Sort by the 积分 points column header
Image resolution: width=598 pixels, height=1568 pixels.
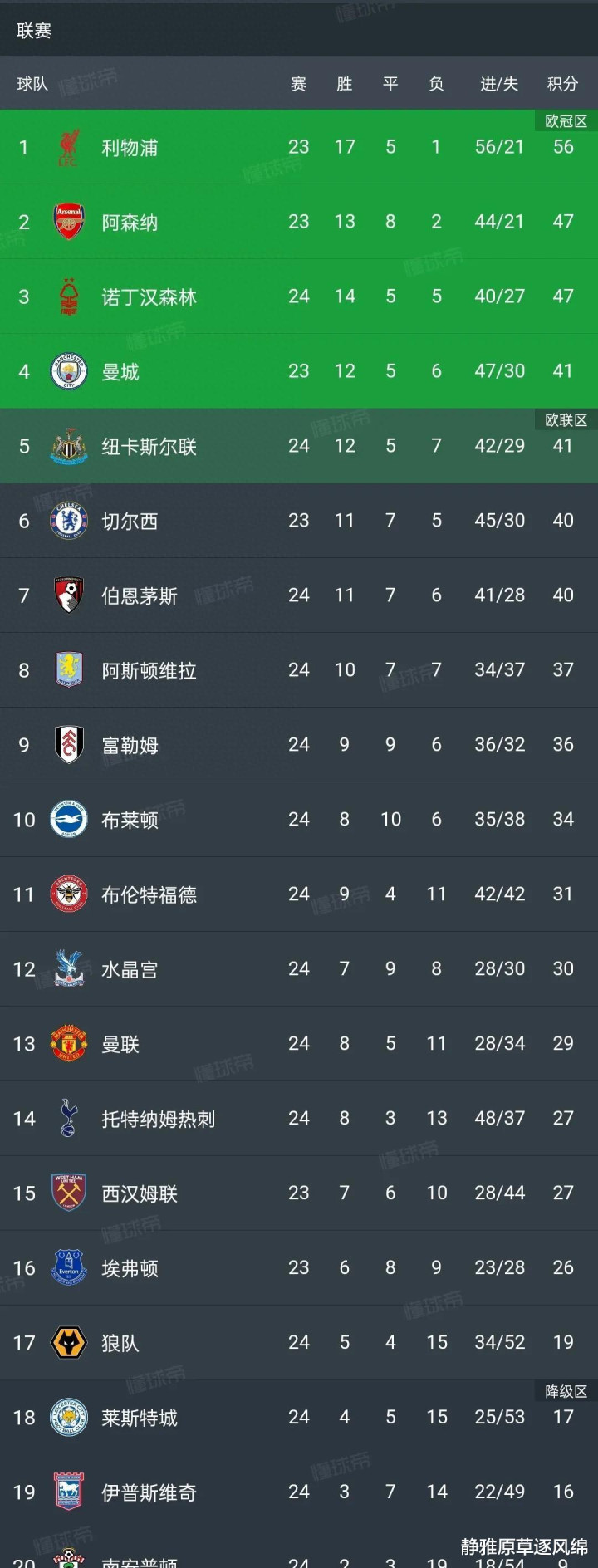point(562,84)
